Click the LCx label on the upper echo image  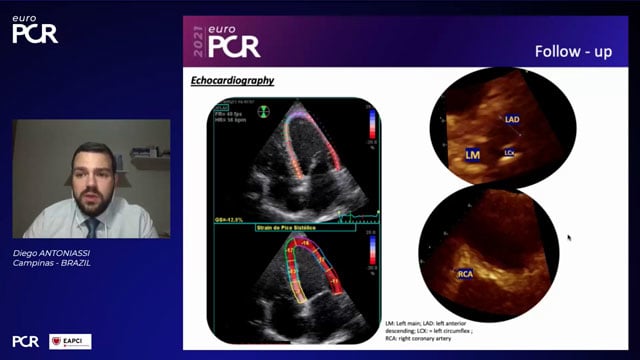coord(509,153)
